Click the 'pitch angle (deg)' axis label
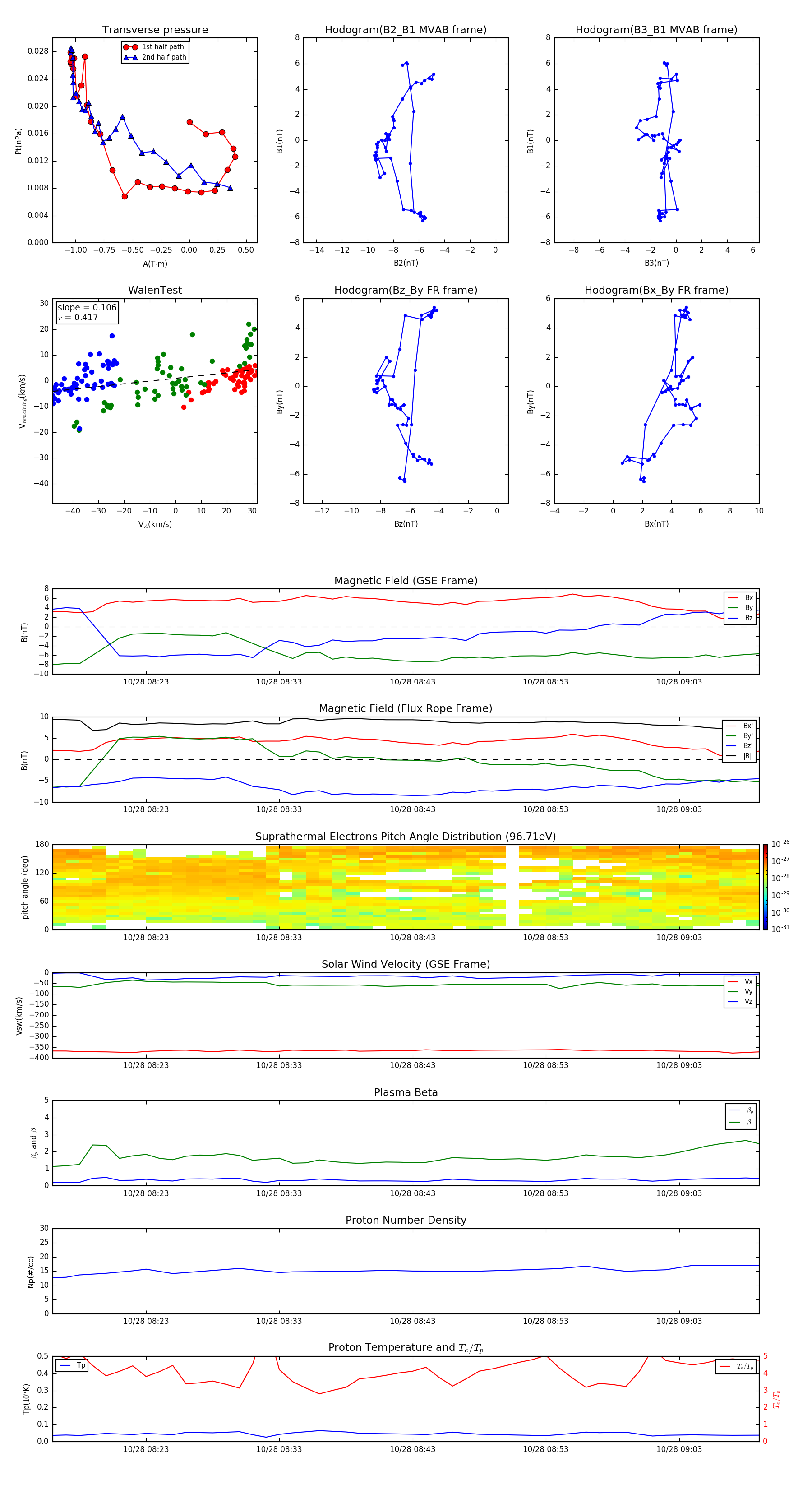The image size is (812, 1489). tap(25, 887)
